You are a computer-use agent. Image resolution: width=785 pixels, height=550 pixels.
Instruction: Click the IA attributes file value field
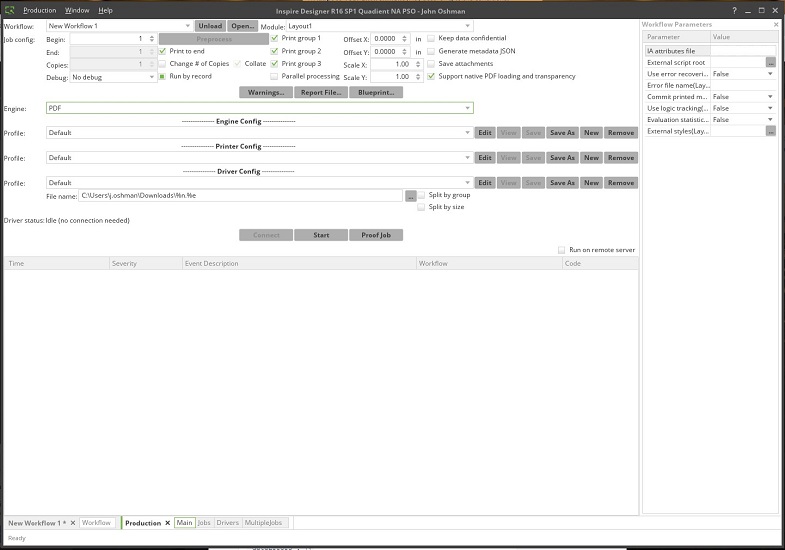point(743,50)
